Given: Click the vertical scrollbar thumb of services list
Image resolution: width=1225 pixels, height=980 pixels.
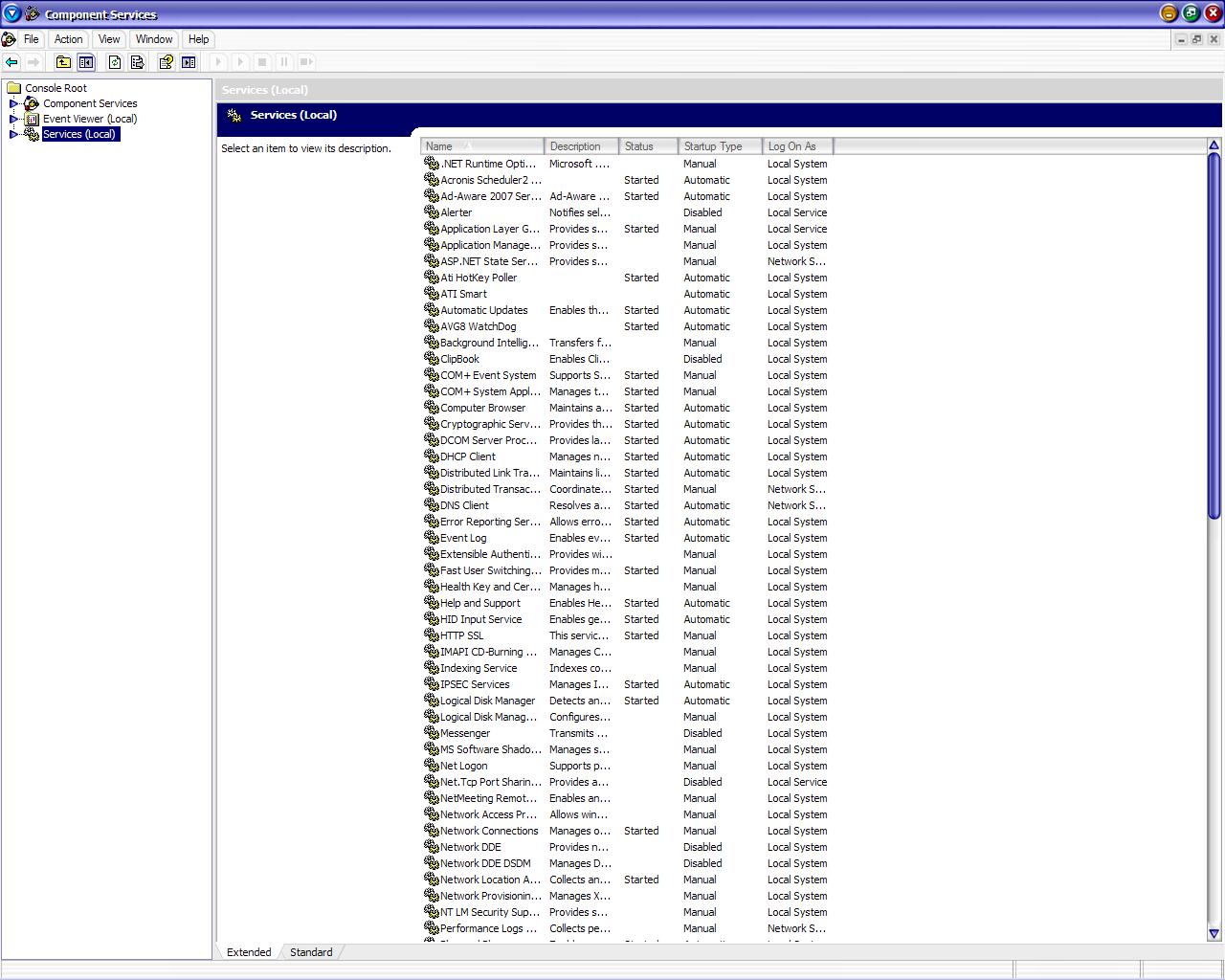Looking at the screenshot, I should [x=1214, y=337].
